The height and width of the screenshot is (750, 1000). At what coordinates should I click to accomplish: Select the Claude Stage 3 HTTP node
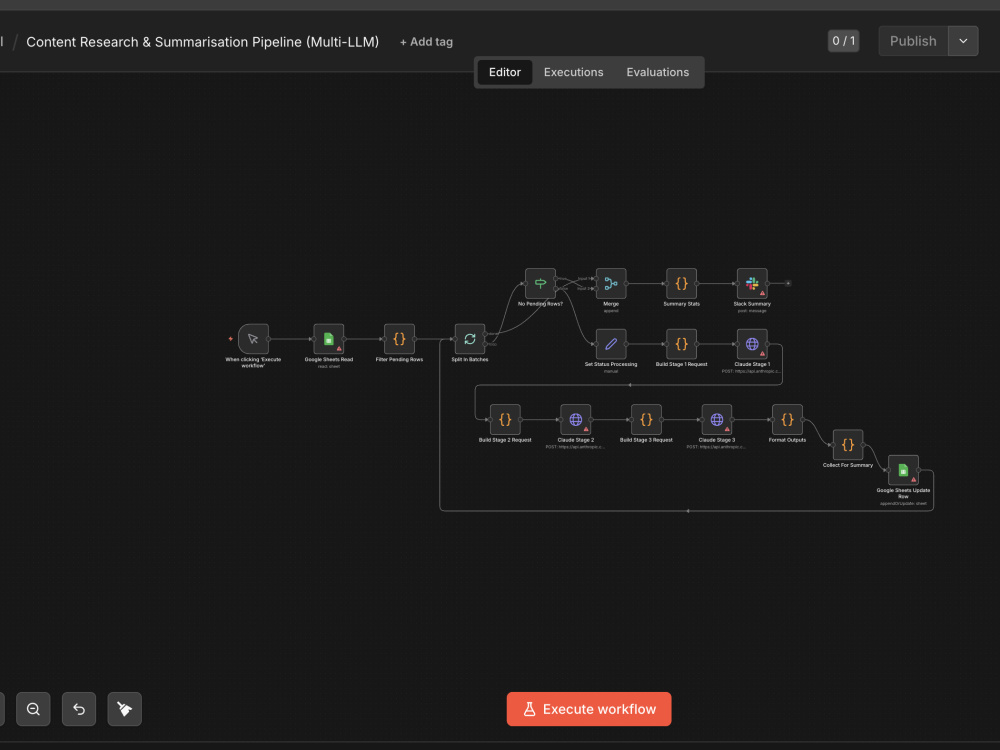coord(717,419)
